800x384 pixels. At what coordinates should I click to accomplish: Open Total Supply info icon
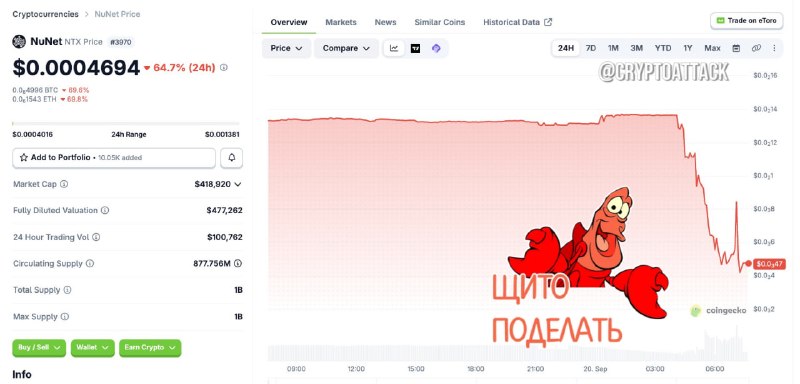click(x=67, y=290)
